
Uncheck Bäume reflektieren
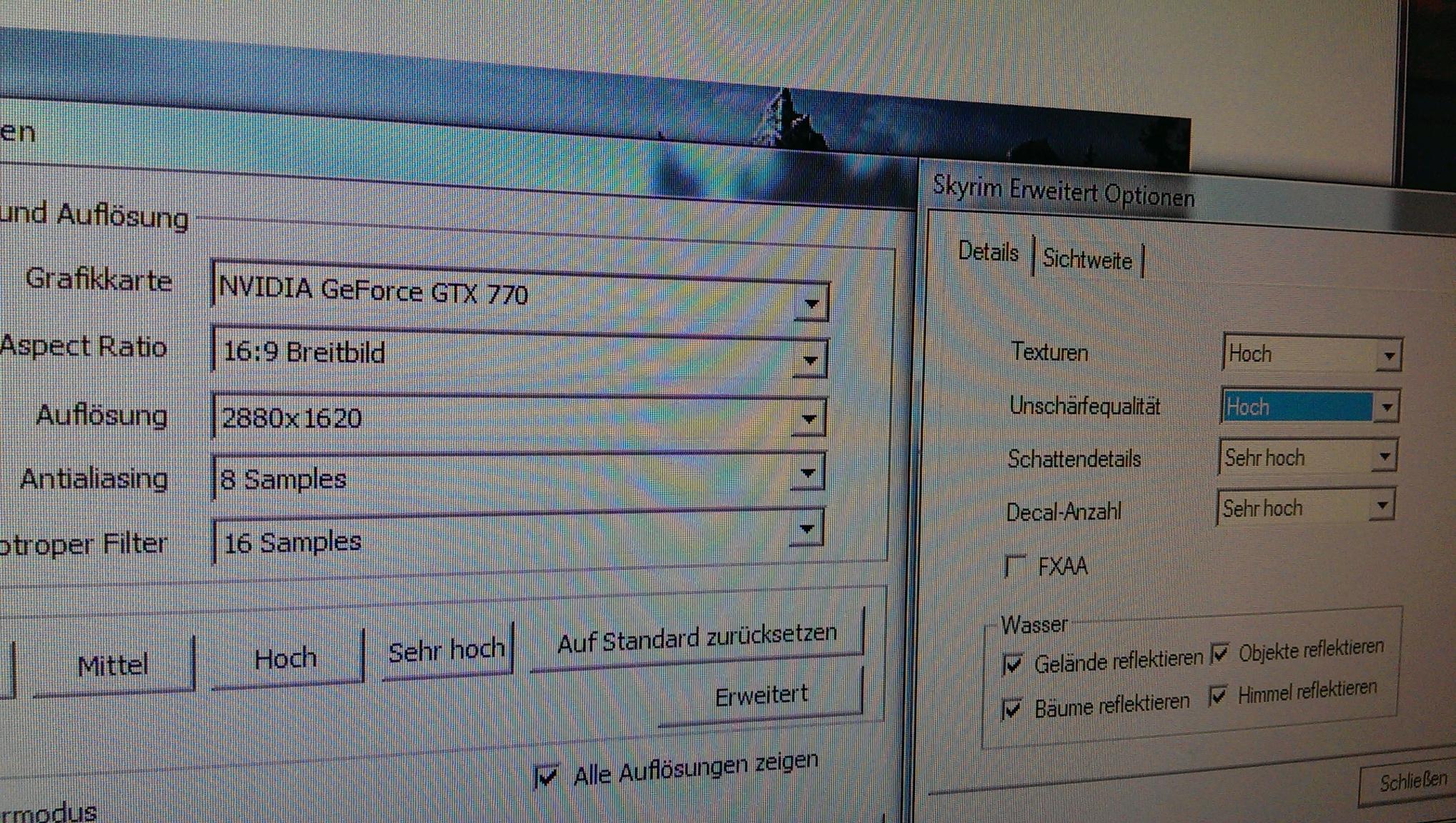coord(1011,708)
